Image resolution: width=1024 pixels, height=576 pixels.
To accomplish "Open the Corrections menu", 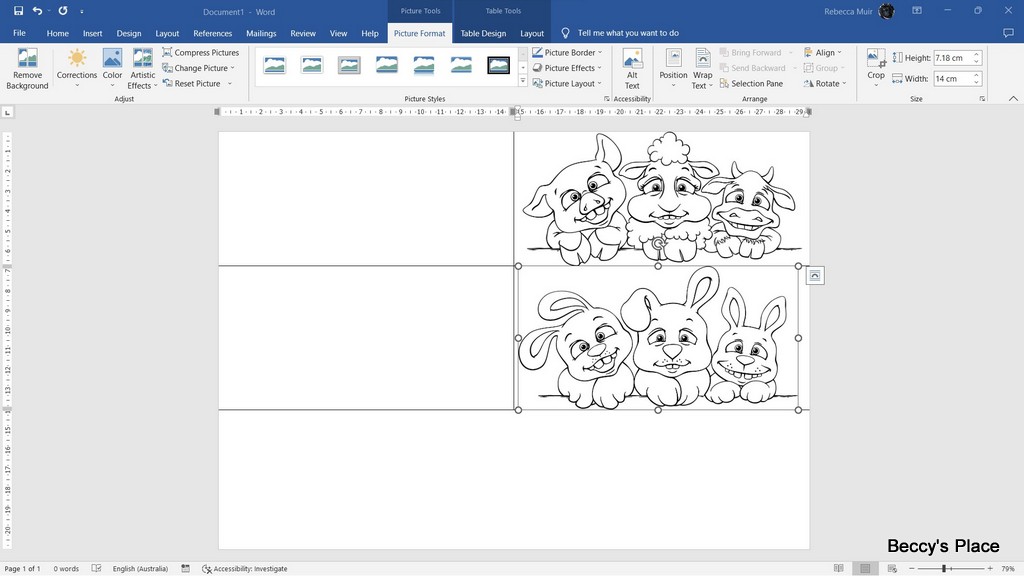I will click(76, 69).
